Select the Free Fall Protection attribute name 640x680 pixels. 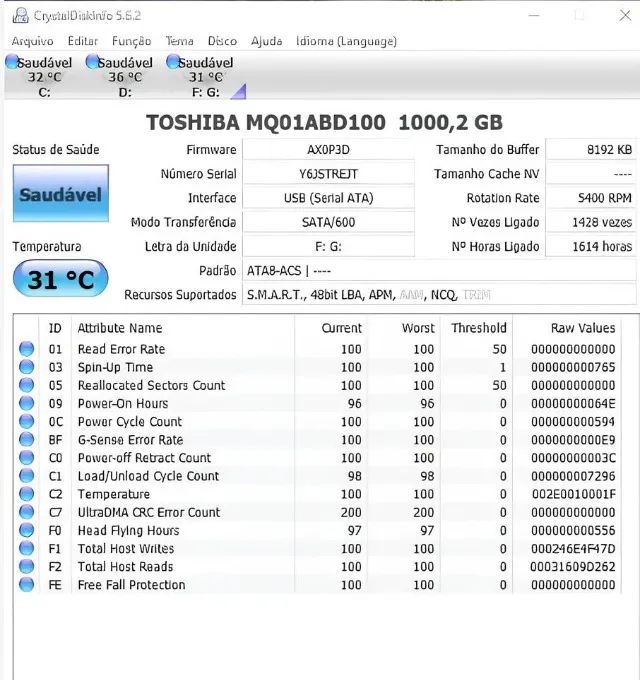tap(131, 585)
